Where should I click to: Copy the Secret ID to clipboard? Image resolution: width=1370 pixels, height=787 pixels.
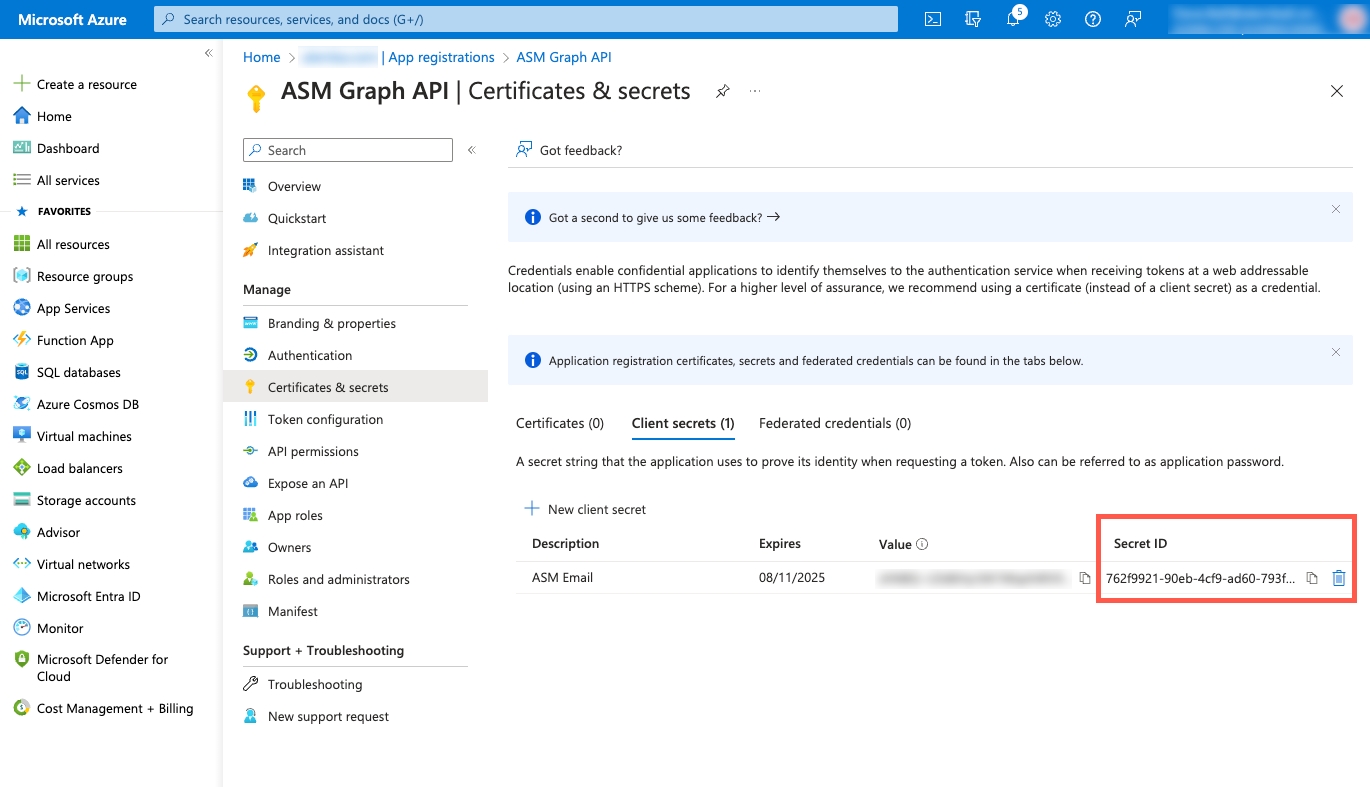click(1312, 578)
